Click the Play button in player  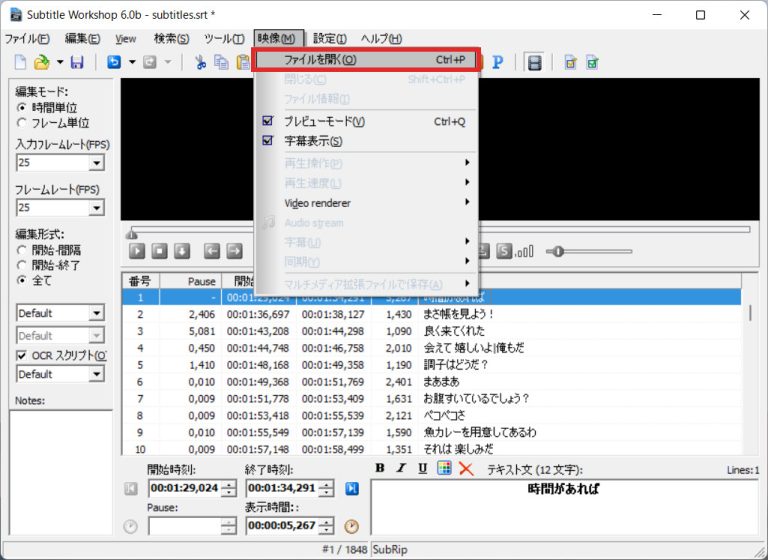point(137,251)
